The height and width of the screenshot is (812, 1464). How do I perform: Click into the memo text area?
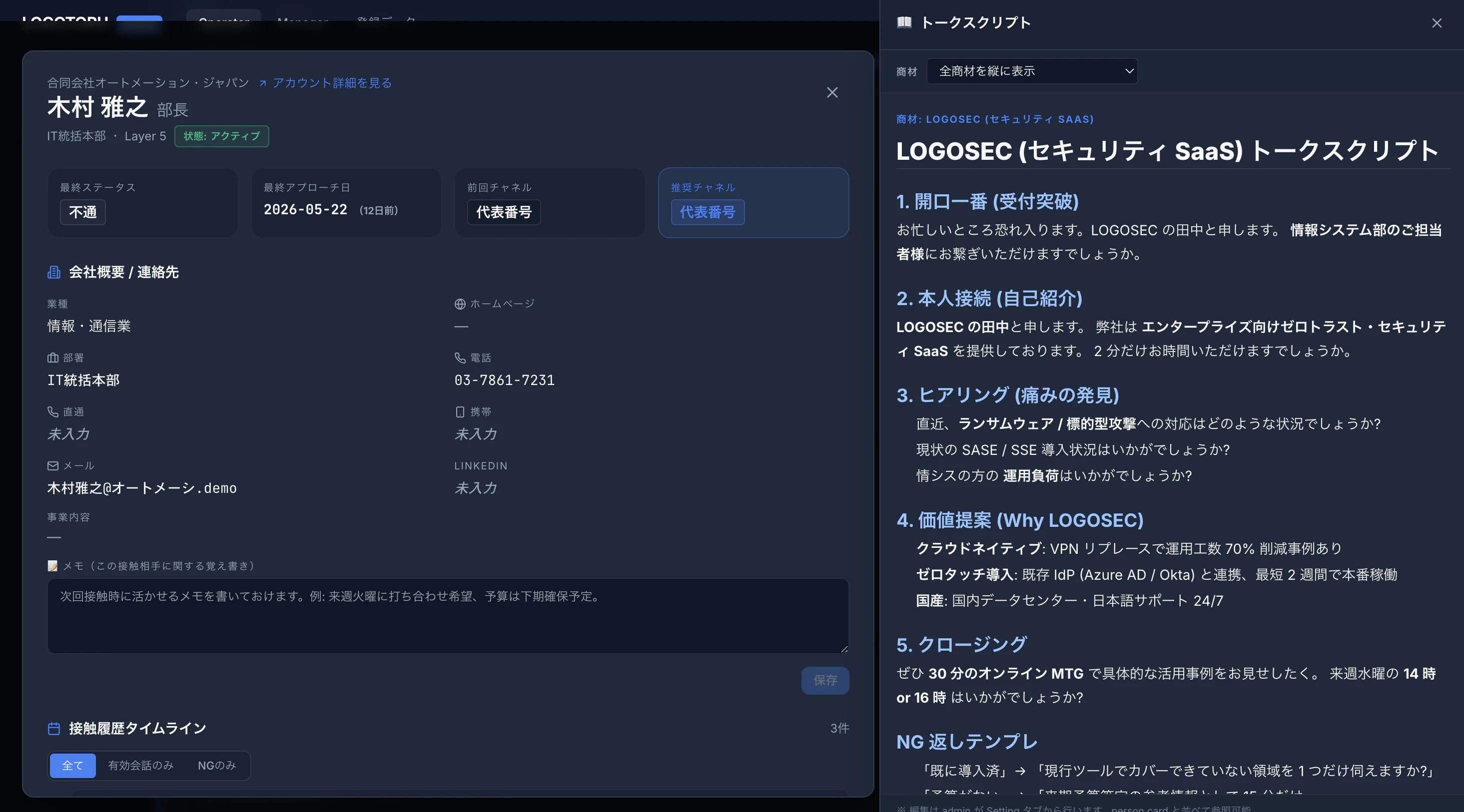(x=448, y=616)
